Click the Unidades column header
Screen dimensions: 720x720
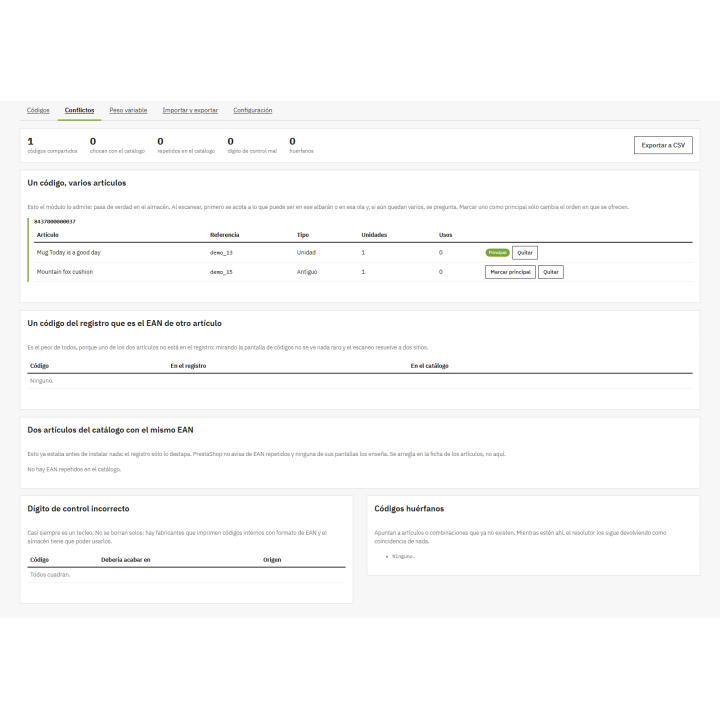click(374, 235)
